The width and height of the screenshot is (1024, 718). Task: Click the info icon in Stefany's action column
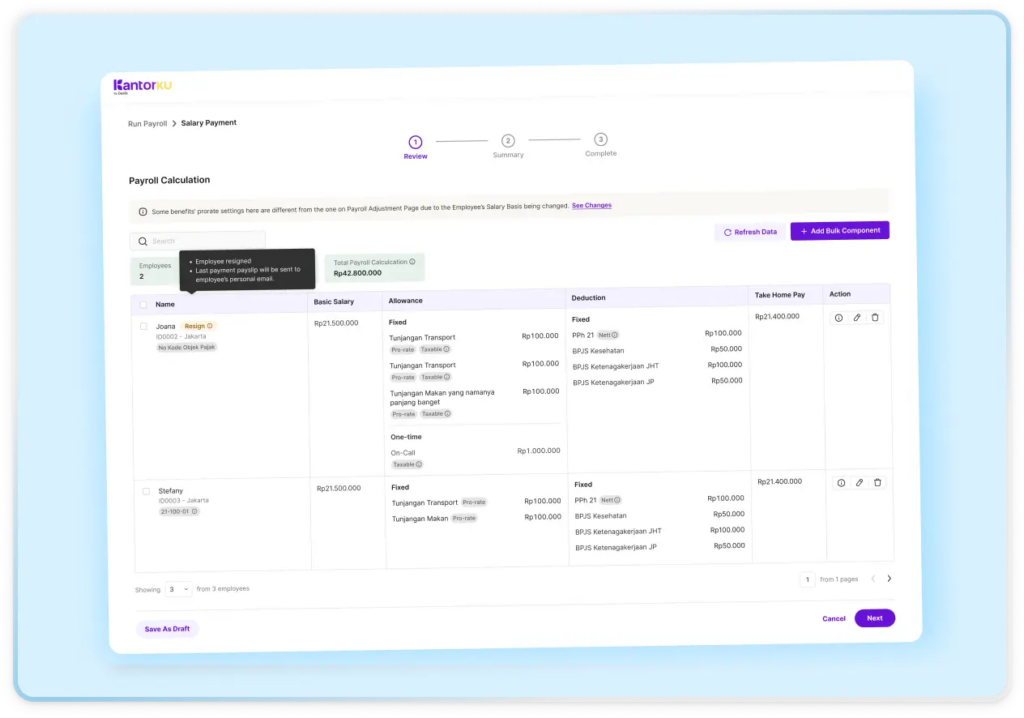click(x=840, y=483)
